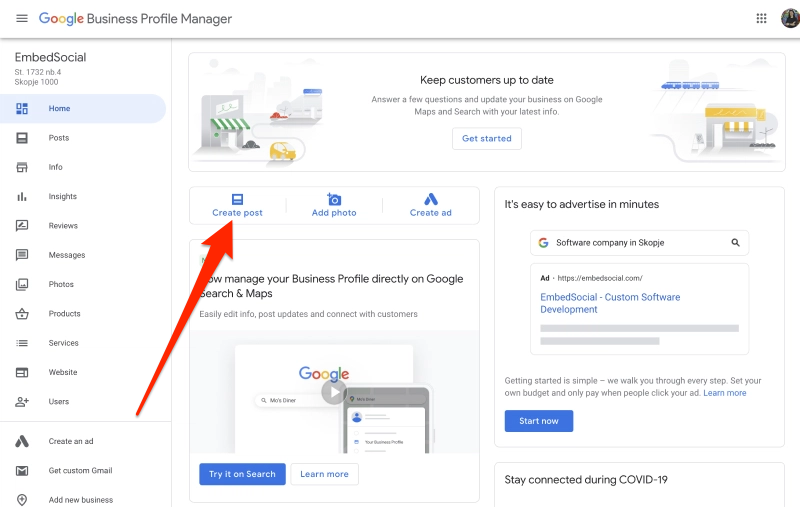Open the Posts menu item
This screenshot has width=800, height=507.
pos(83,138)
